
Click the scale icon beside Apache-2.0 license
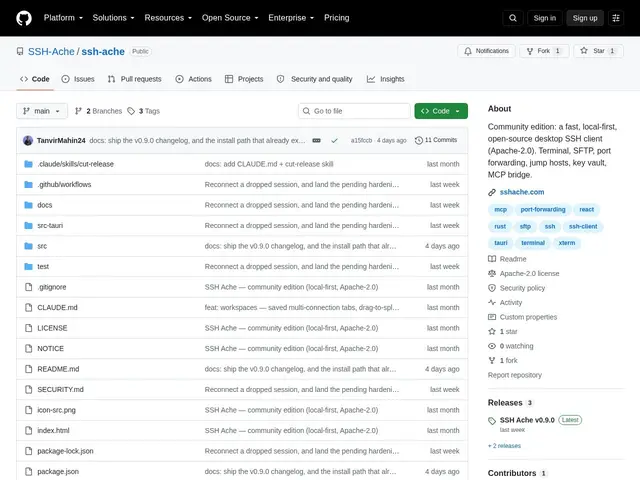[492, 273]
